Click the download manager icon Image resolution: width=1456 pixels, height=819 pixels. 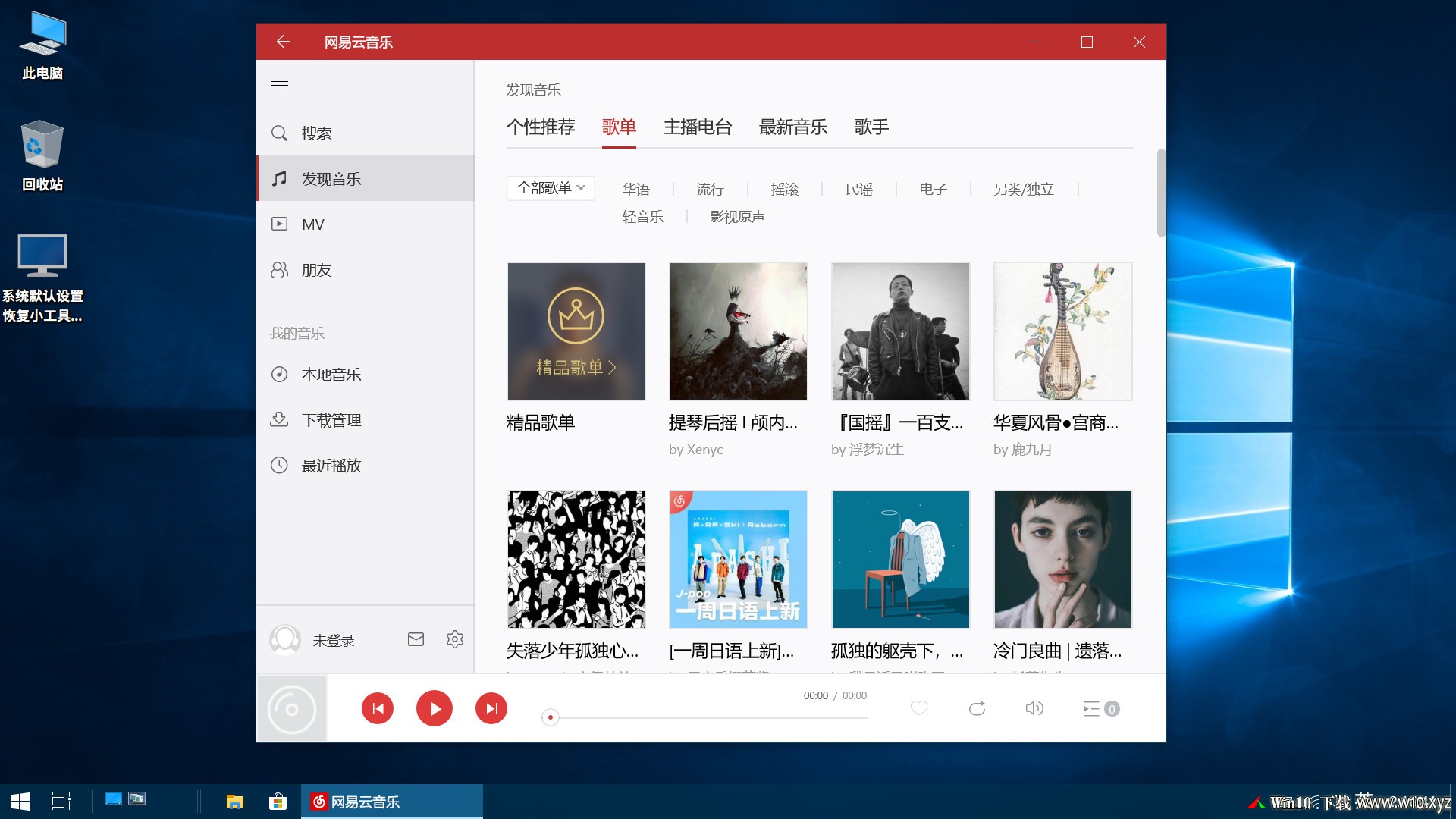point(279,419)
